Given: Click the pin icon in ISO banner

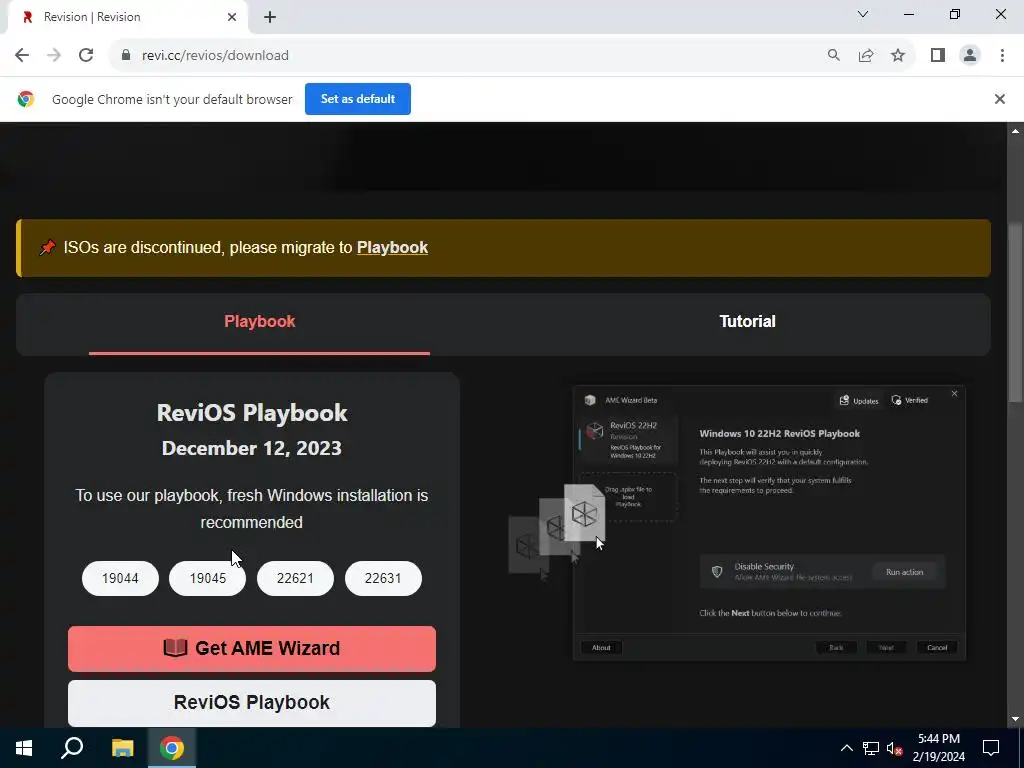Looking at the screenshot, I should click(48, 248).
